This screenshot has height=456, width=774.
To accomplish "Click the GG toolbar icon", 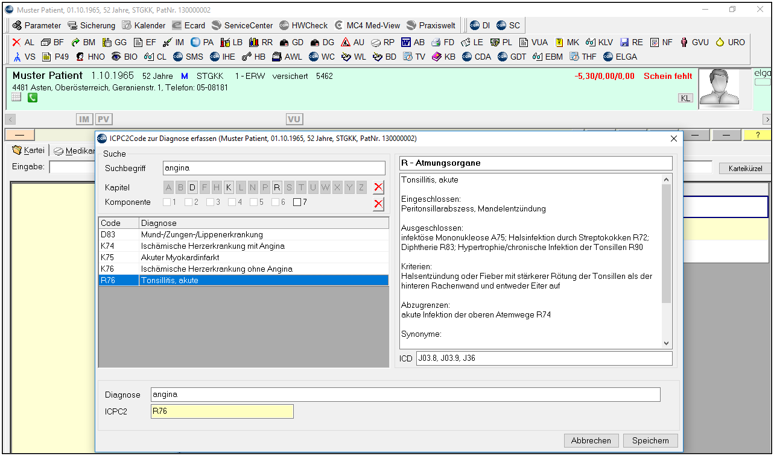I will (115, 42).
